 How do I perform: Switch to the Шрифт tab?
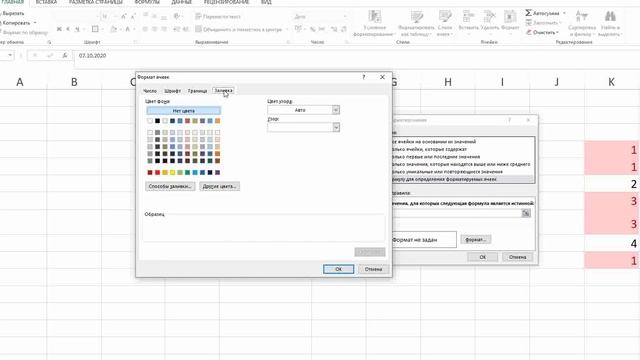pyautogui.click(x=172, y=91)
